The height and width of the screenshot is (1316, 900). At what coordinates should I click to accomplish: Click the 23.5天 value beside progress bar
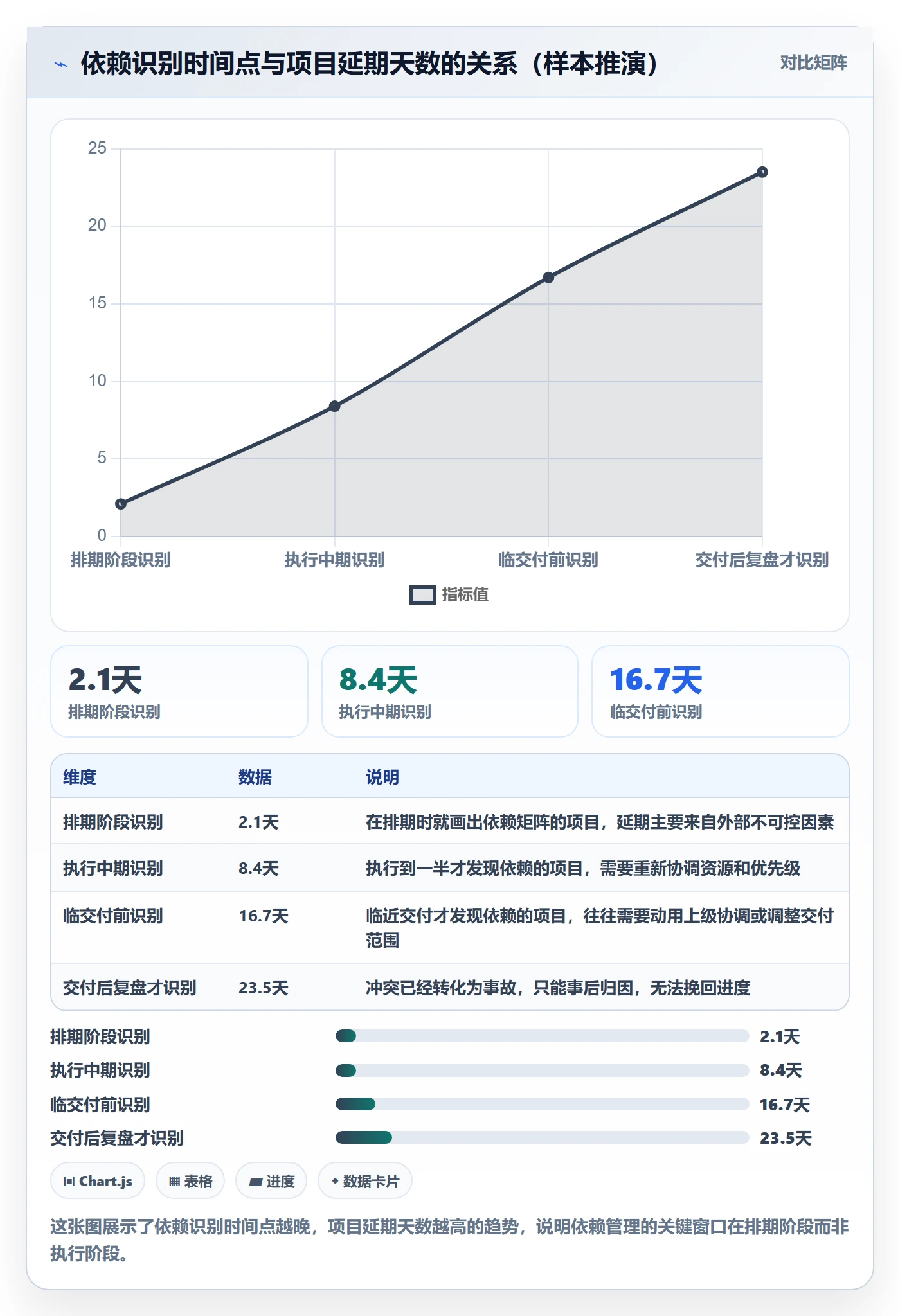[786, 1138]
